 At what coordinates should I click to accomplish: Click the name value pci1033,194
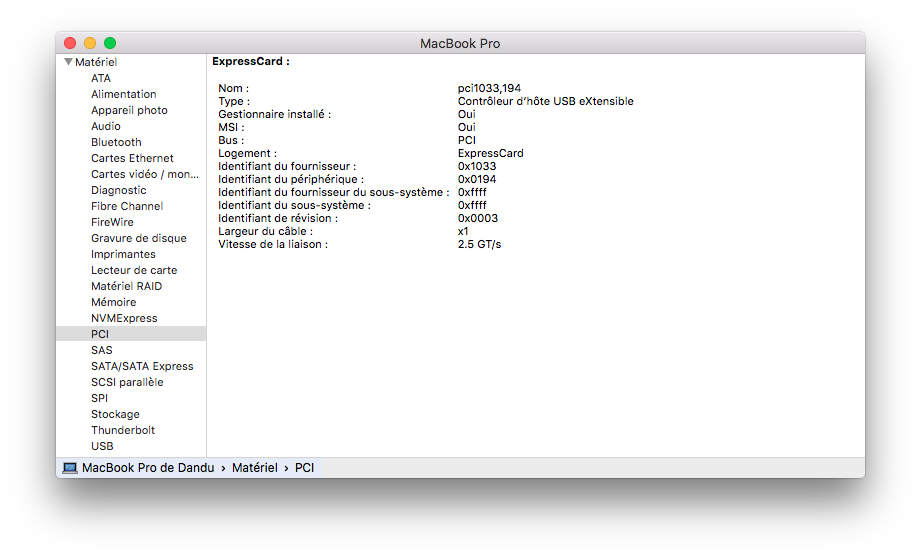[489, 88]
